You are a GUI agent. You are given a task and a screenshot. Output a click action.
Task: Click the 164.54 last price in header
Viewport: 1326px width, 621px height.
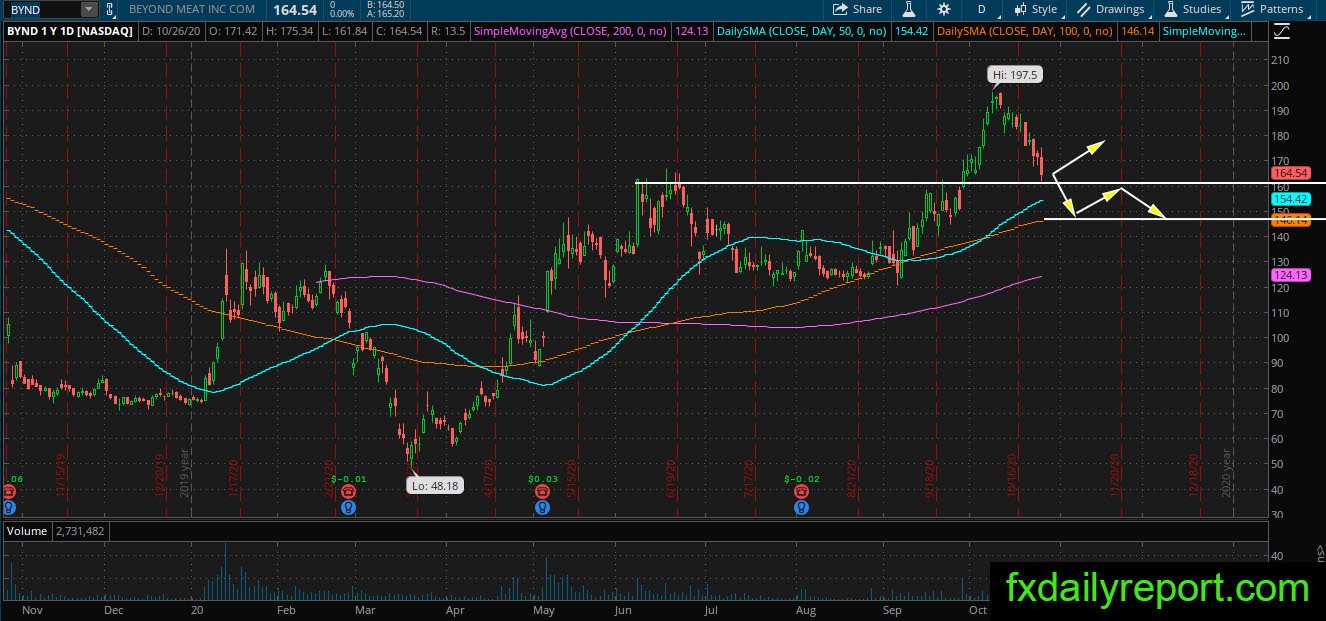(x=295, y=9)
